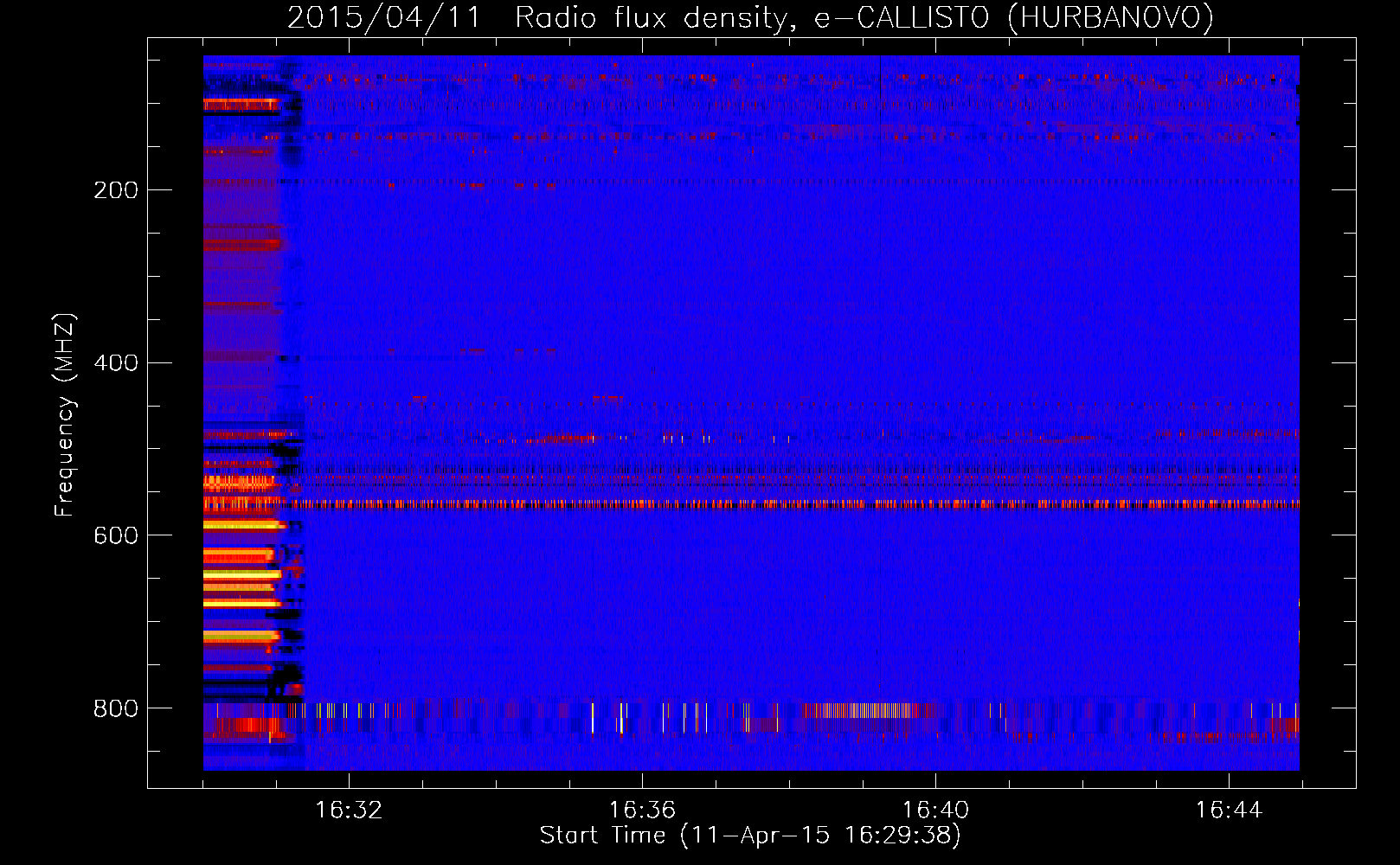Click the 16:32 time tick label
This screenshot has height=865, width=1400.
(x=349, y=810)
